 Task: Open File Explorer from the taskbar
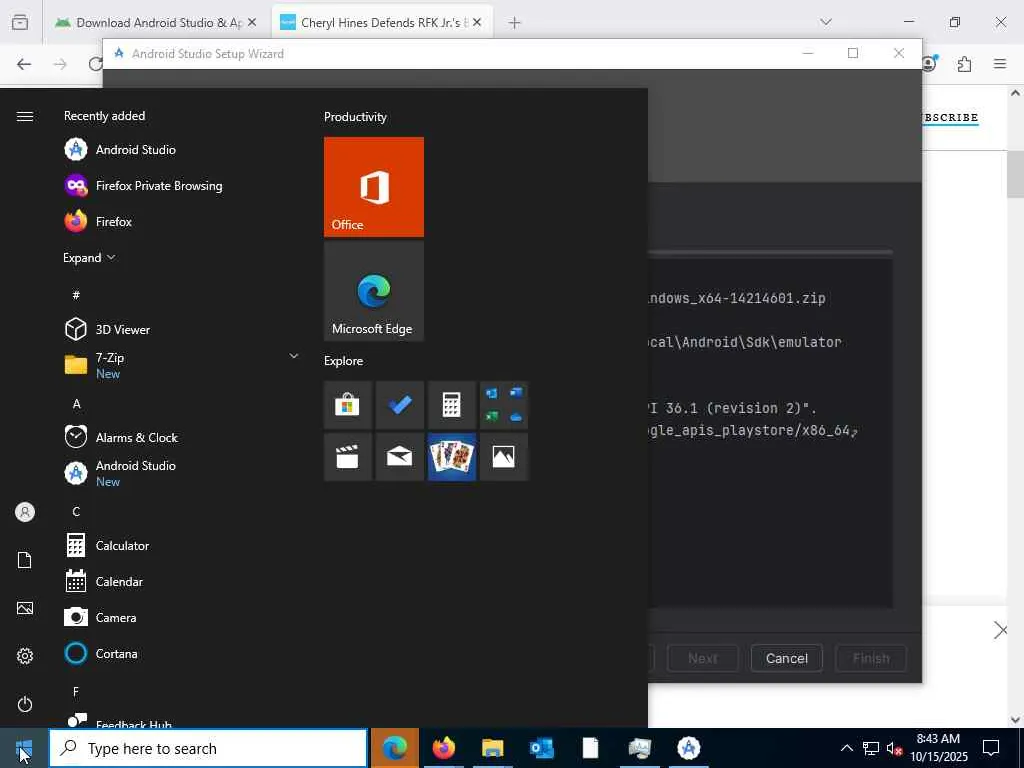(x=492, y=748)
